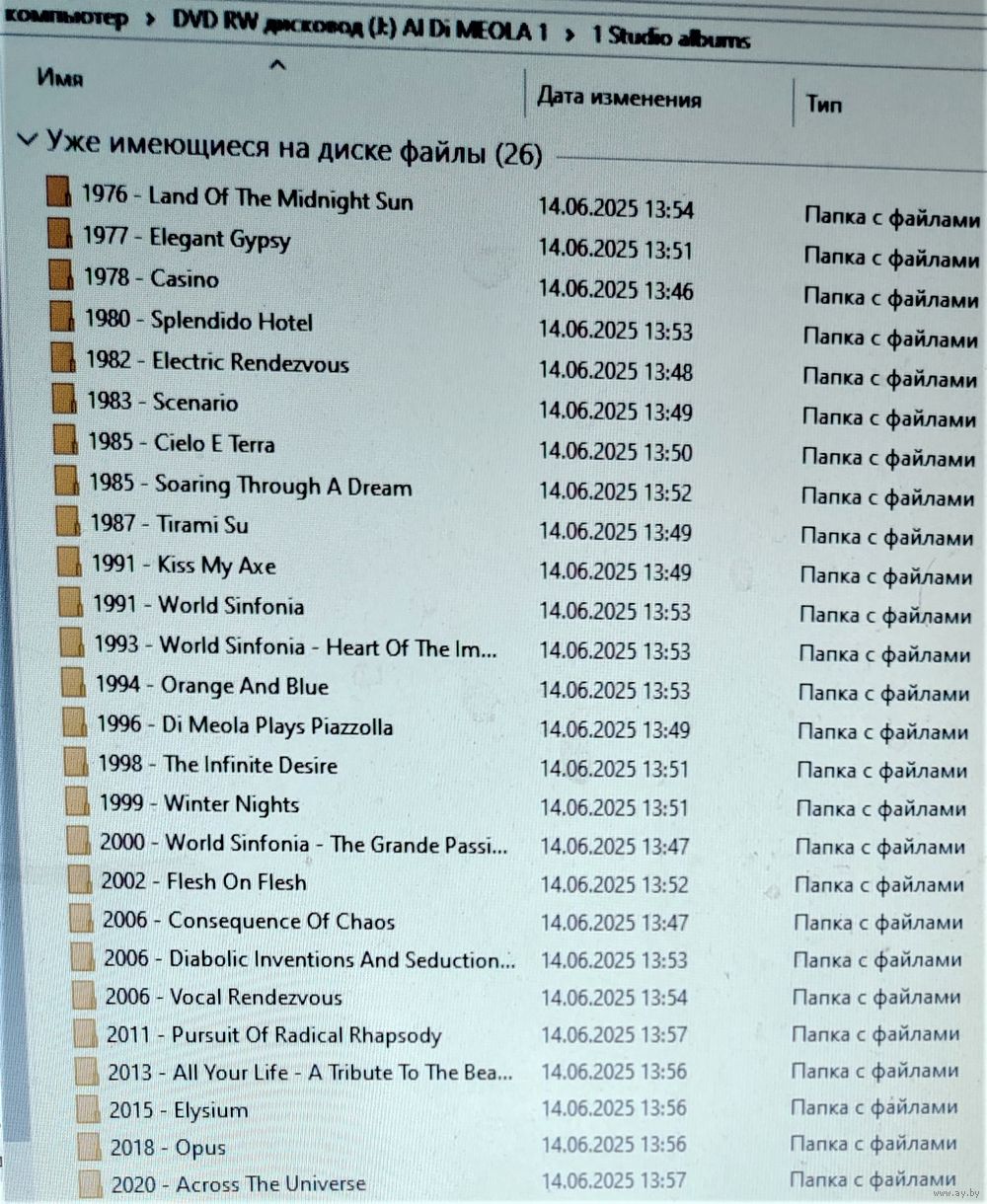Click 'Папка с файлами' in the Kiss My Axe row
Screen dimensions: 987x1204
tap(886, 576)
